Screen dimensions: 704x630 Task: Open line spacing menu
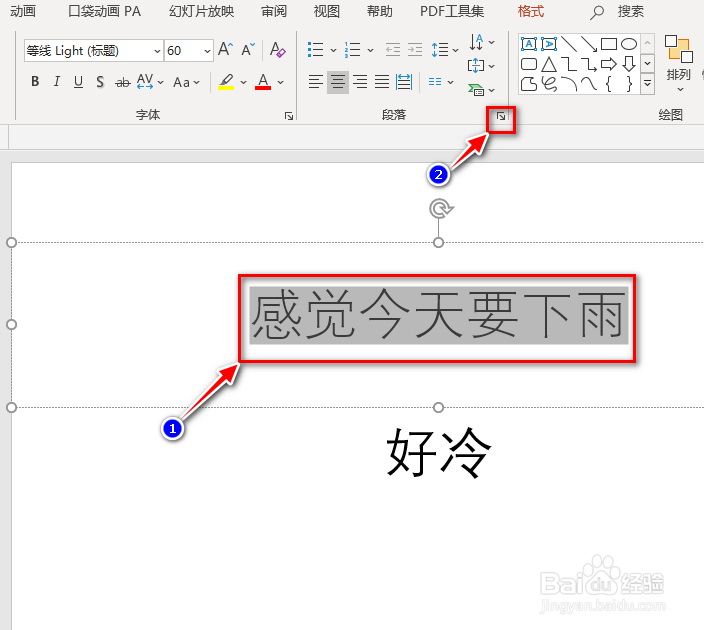pos(444,49)
